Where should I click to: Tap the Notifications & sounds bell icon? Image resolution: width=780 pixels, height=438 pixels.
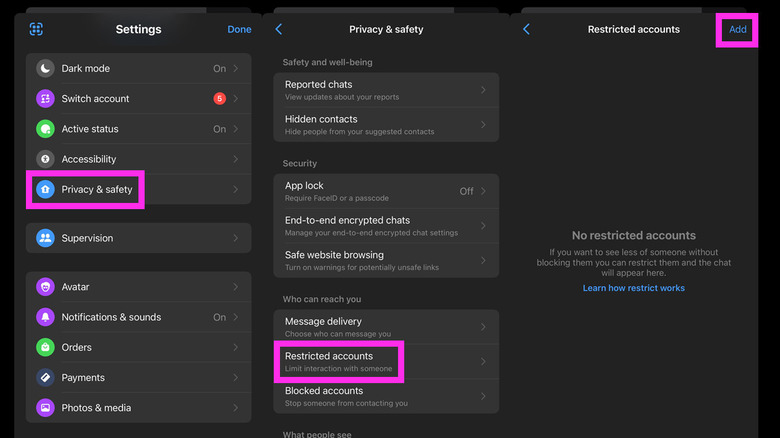point(45,317)
